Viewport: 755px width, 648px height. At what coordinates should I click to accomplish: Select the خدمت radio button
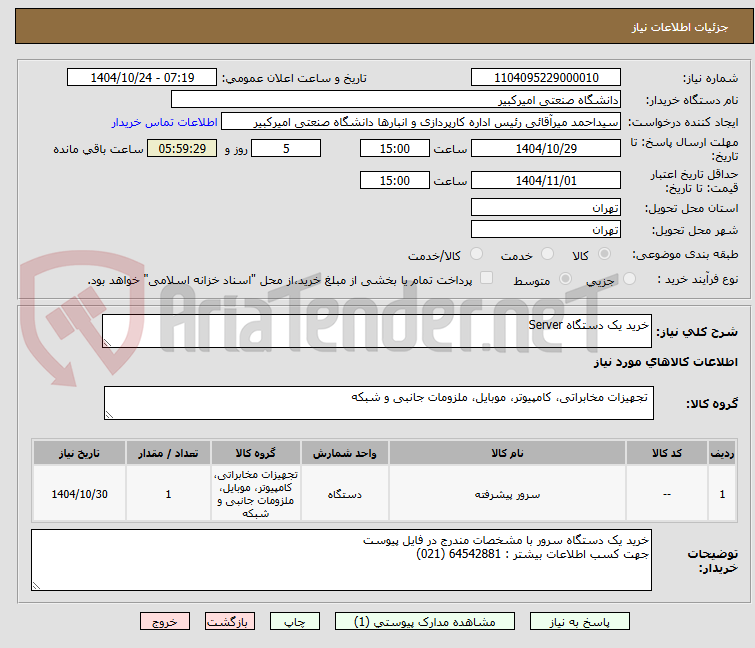coord(547,254)
